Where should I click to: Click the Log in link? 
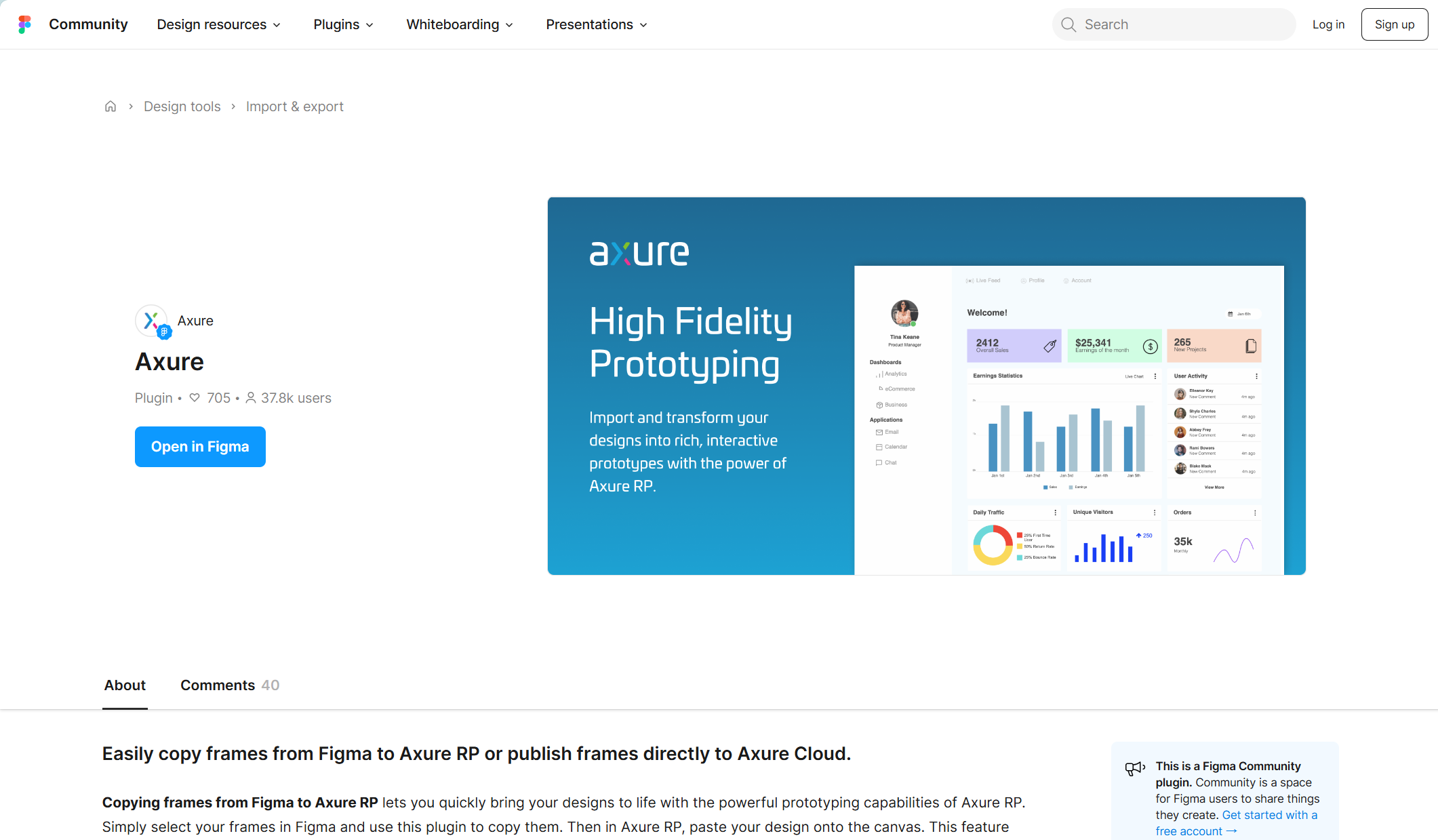pyautogui.click(x=1328, y=24)
